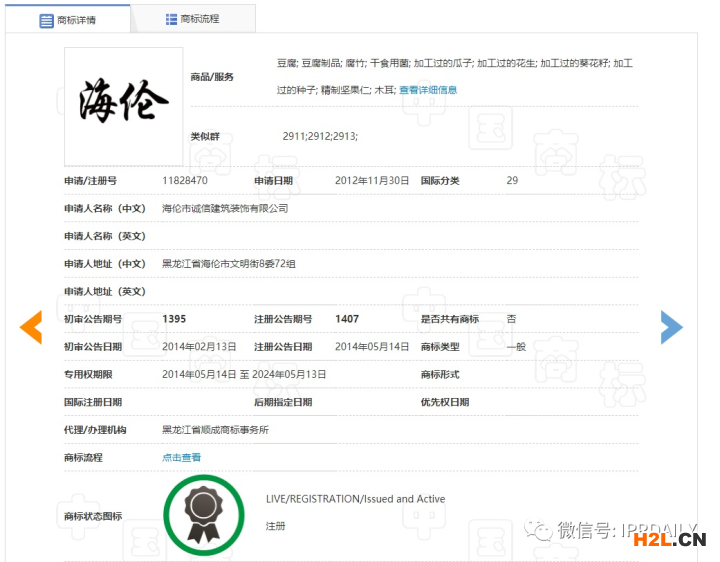Click the H2L.CN logo
Image resolution: width=720 pixels, height=562 pixels.
669,541
